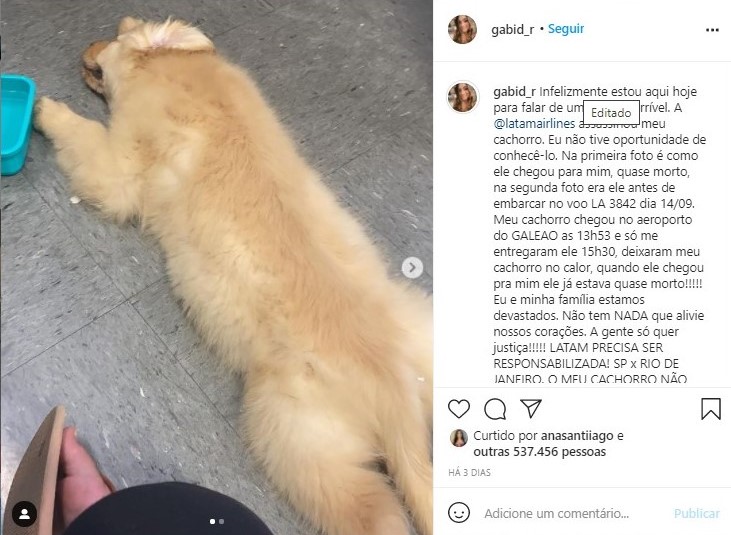
Task: Share the post with the paper plane icon
Action: [531, 408]
